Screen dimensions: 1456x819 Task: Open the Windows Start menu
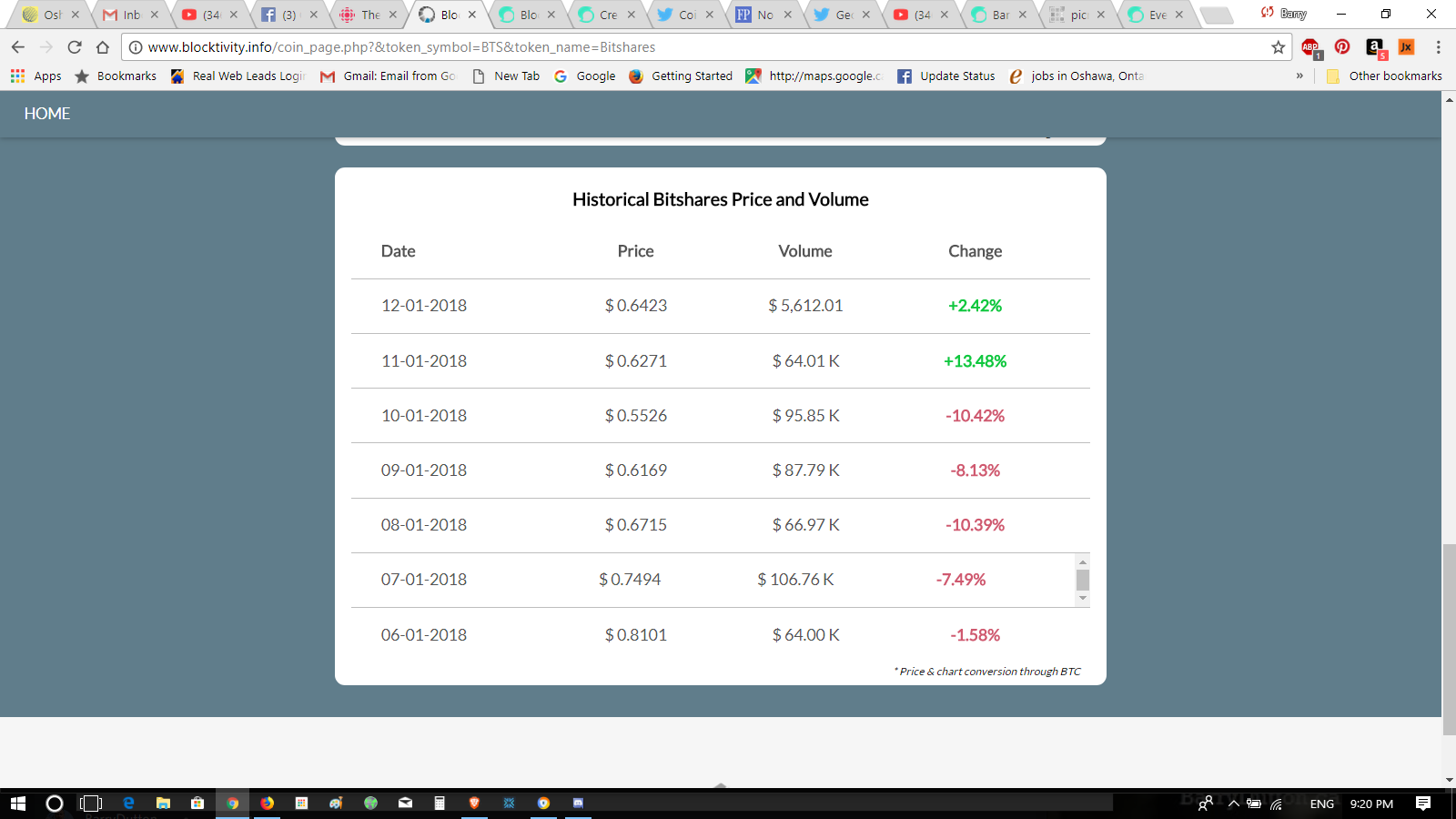point(18,804)
